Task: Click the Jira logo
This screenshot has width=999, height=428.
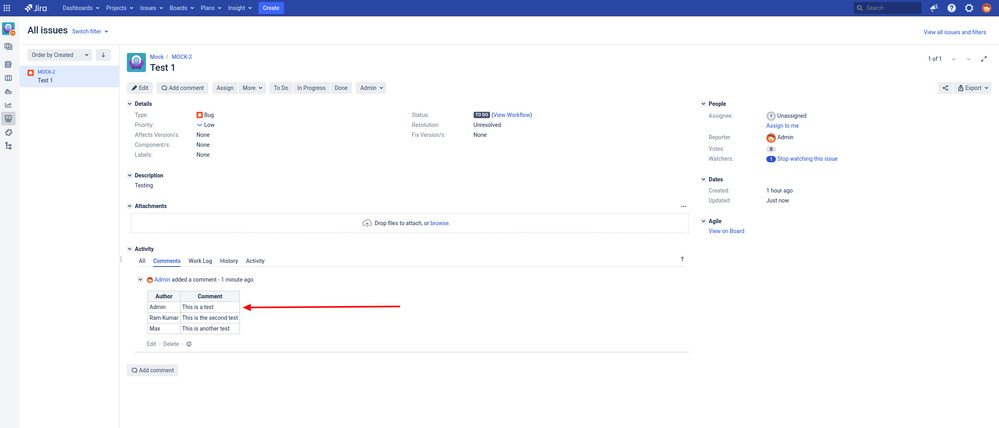Action: click(36, 8)
